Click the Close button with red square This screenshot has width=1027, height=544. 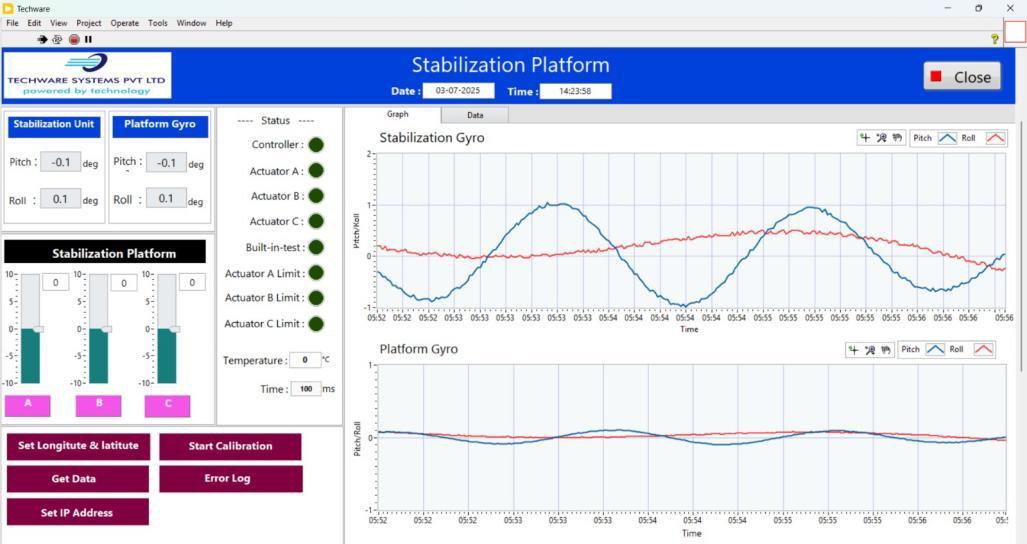[x=962, y=77]
